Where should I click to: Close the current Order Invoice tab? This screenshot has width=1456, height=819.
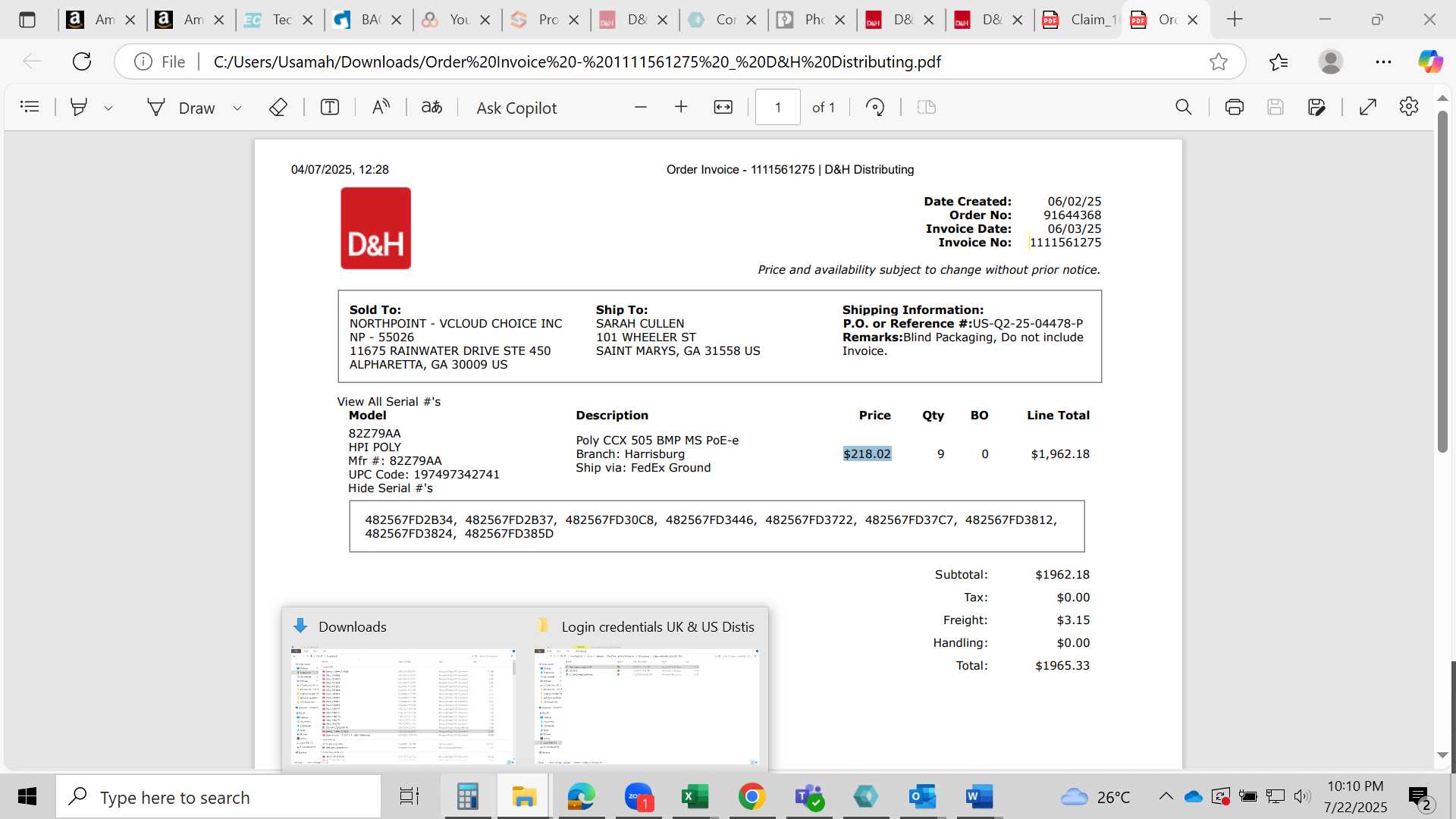pos(1193,20)
